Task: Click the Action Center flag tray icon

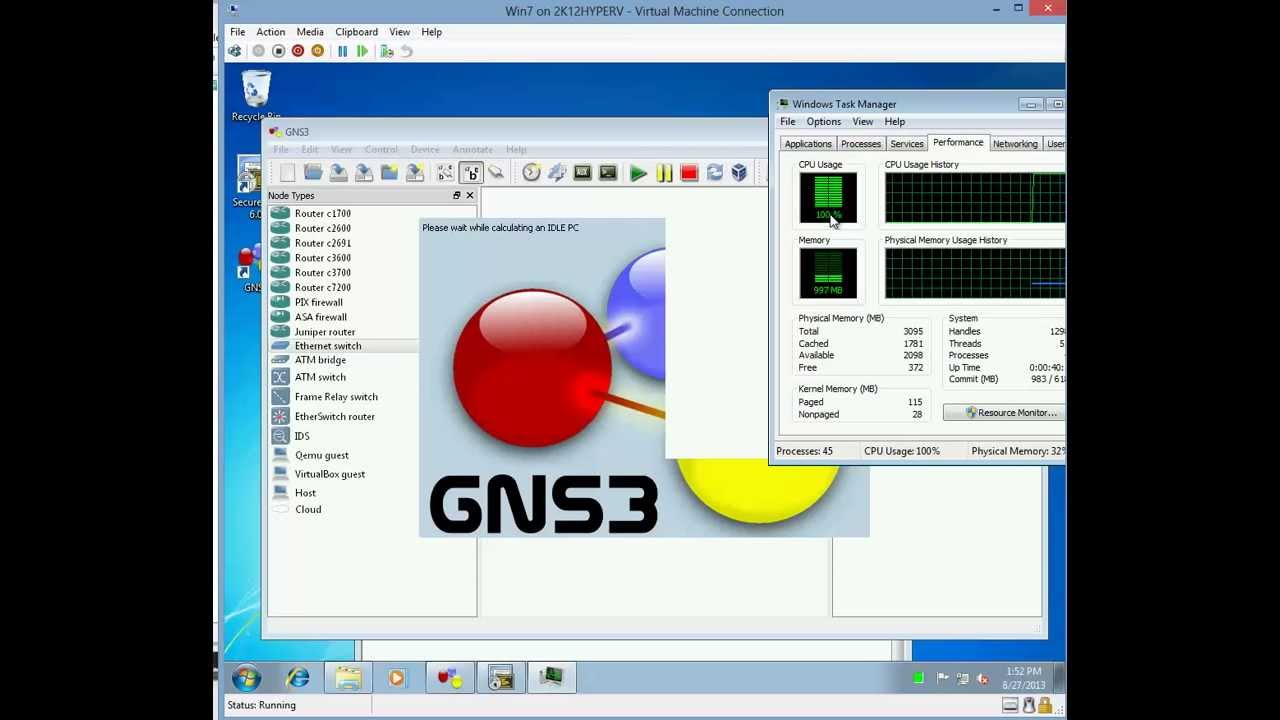Action: pos(942,679)
